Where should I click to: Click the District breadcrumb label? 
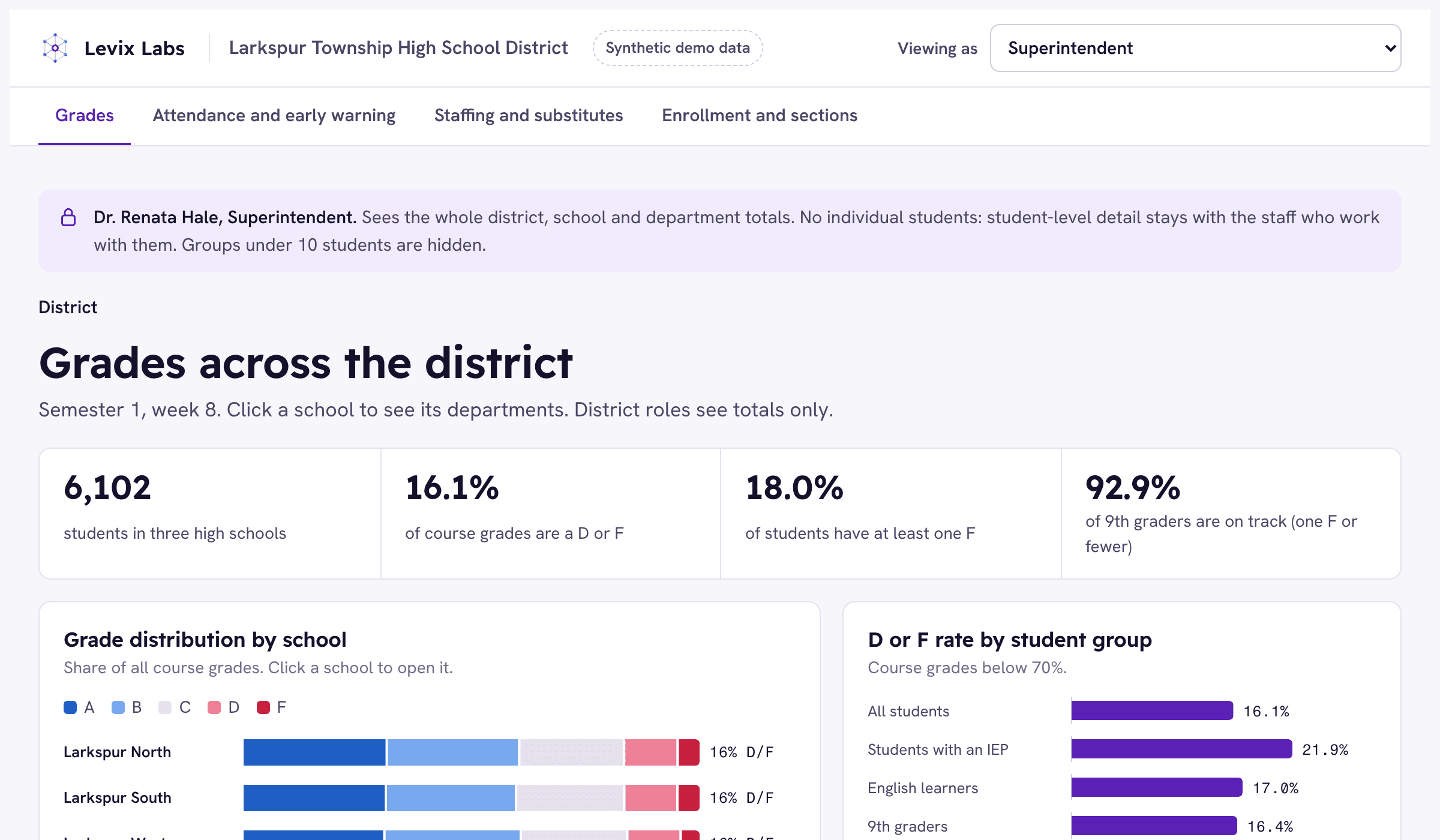pos(68,307)
